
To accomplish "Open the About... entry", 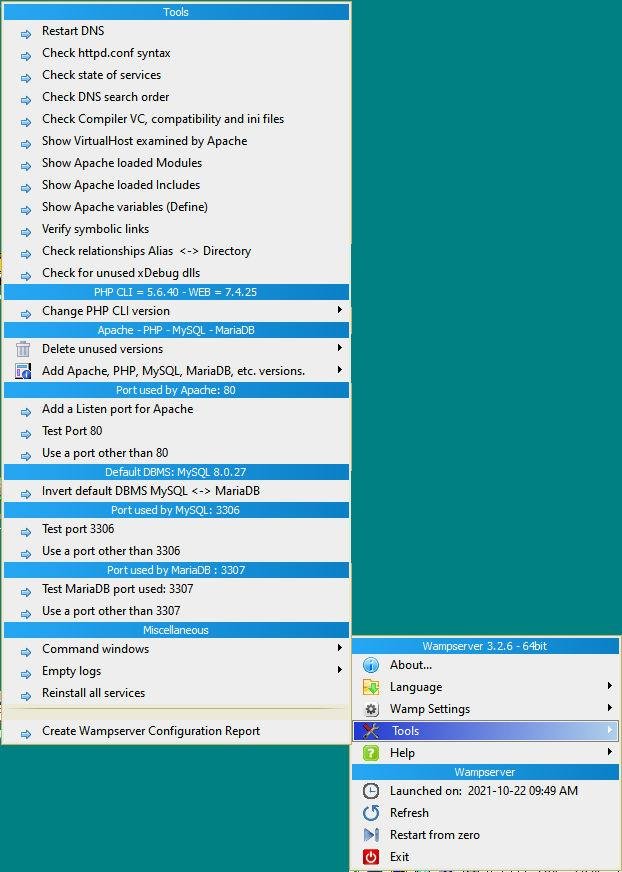I will click(x=485, y=665).
